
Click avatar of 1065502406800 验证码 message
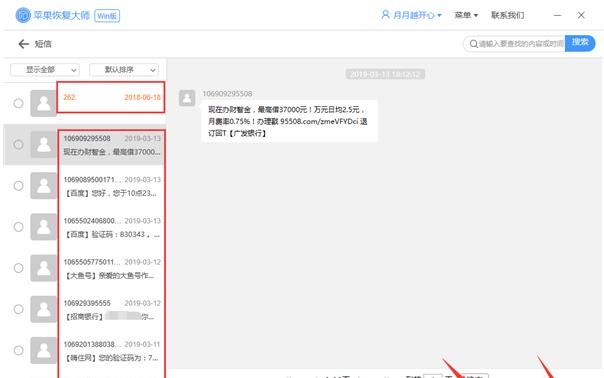click(x=44, y=227)
